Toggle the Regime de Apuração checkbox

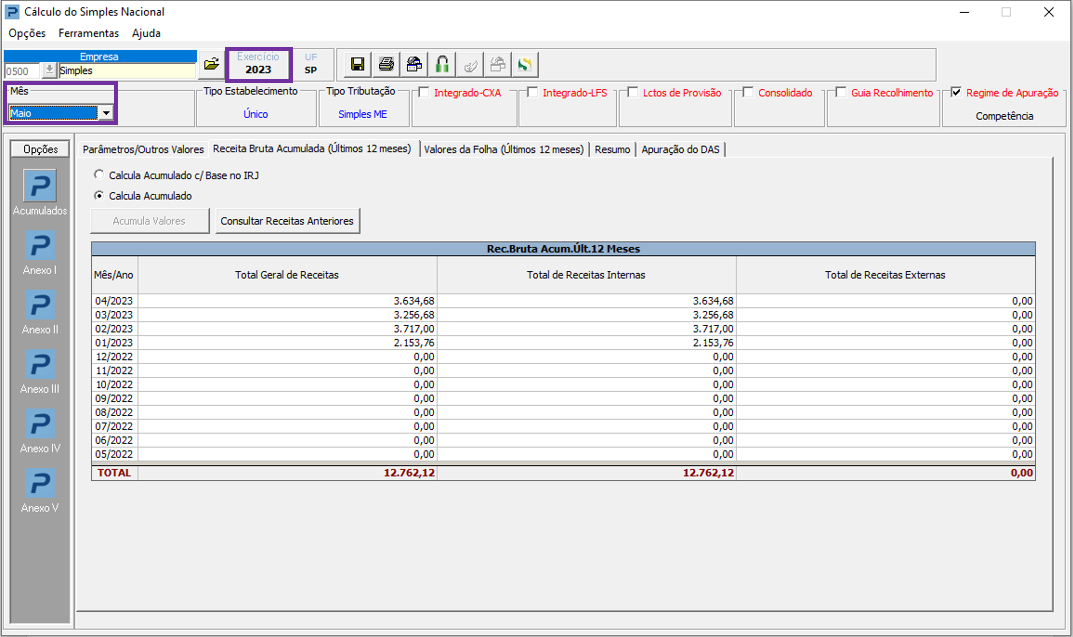(x=956, y=92)
